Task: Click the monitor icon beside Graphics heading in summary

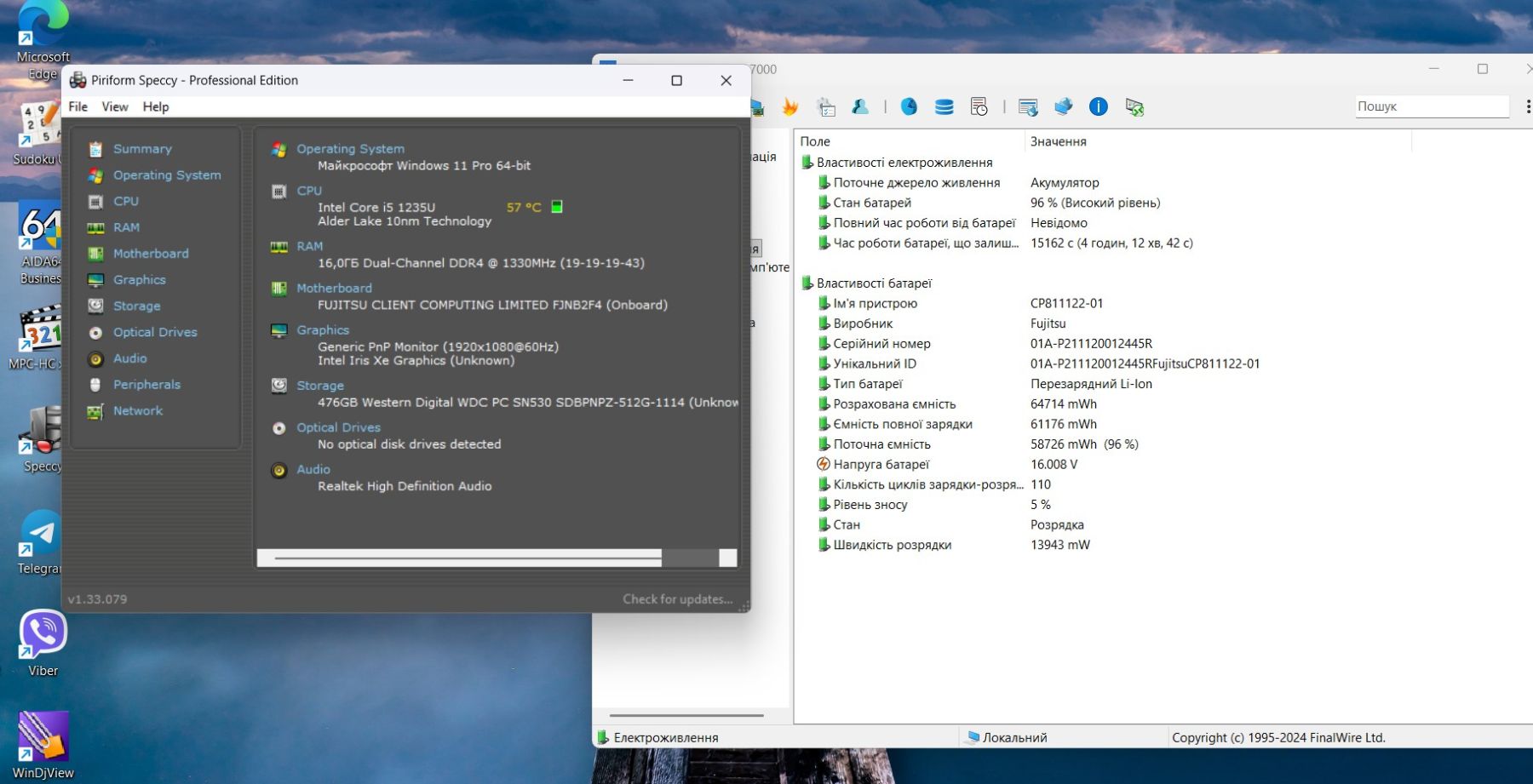Action: 278,330
